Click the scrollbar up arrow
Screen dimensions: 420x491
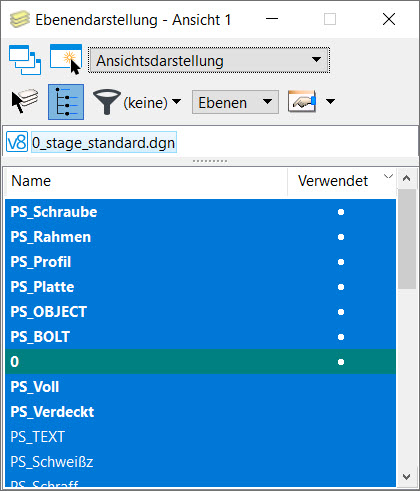(x=406, y=178)
